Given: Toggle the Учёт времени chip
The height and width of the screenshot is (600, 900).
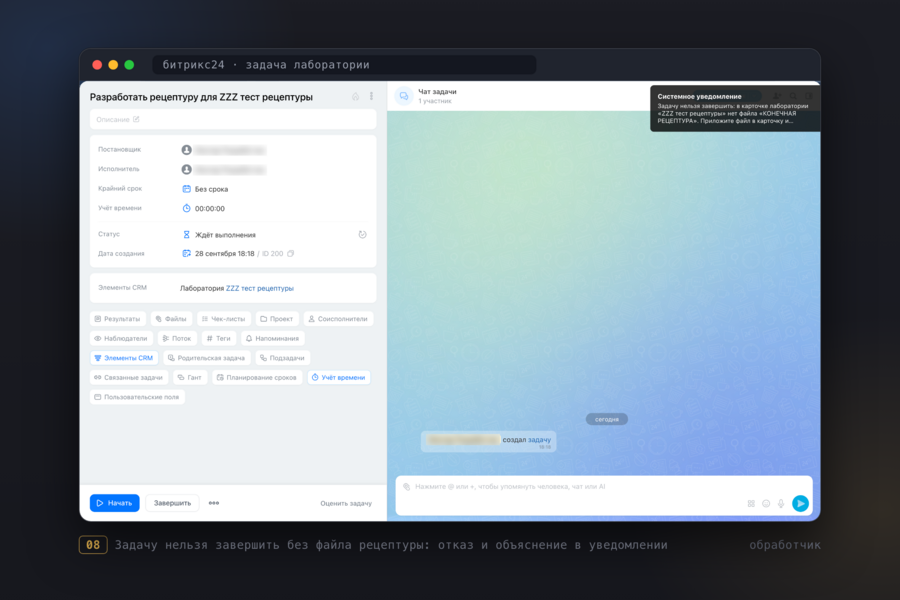Looking at the screenshot, I should point(339,377).
